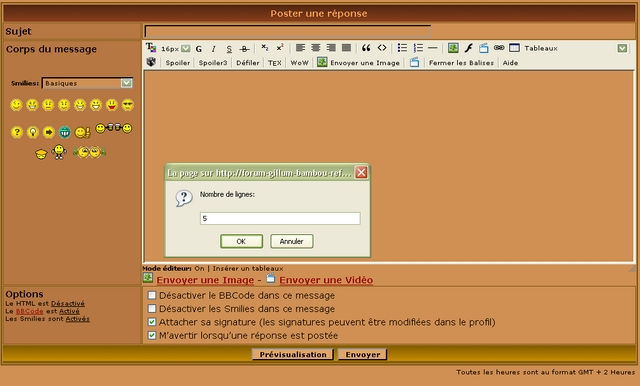Toggle Mode éditeur On link
640x386 pixels.
tap(199, 268)
